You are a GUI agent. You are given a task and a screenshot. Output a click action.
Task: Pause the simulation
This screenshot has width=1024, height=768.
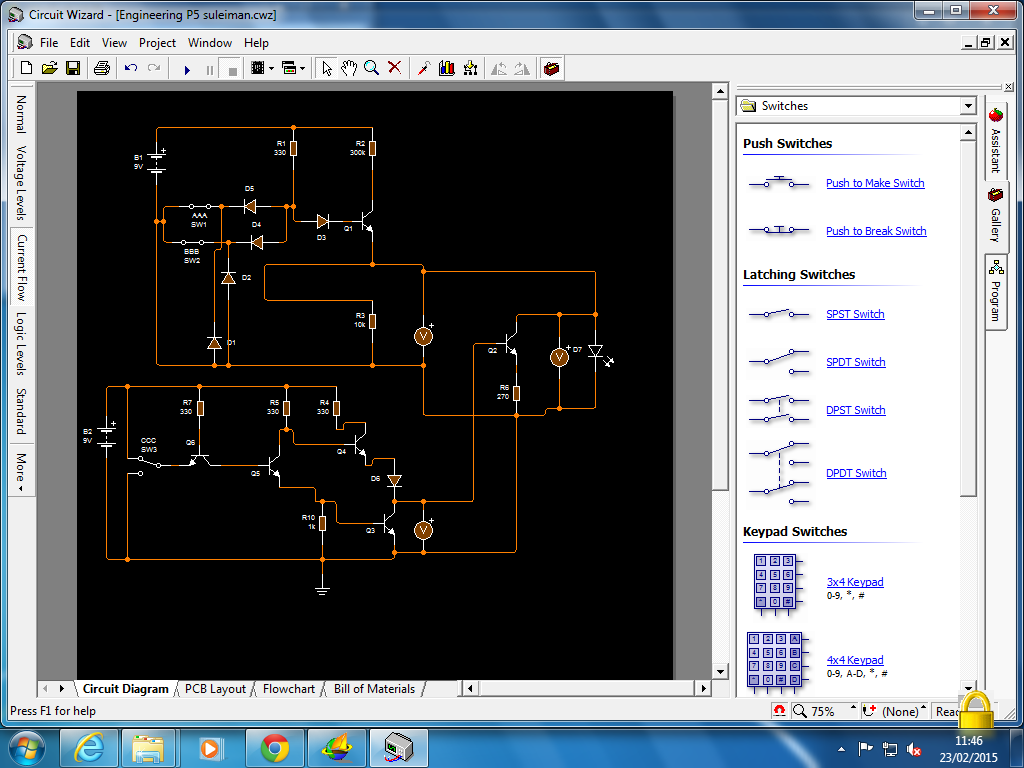pos(210,69)
